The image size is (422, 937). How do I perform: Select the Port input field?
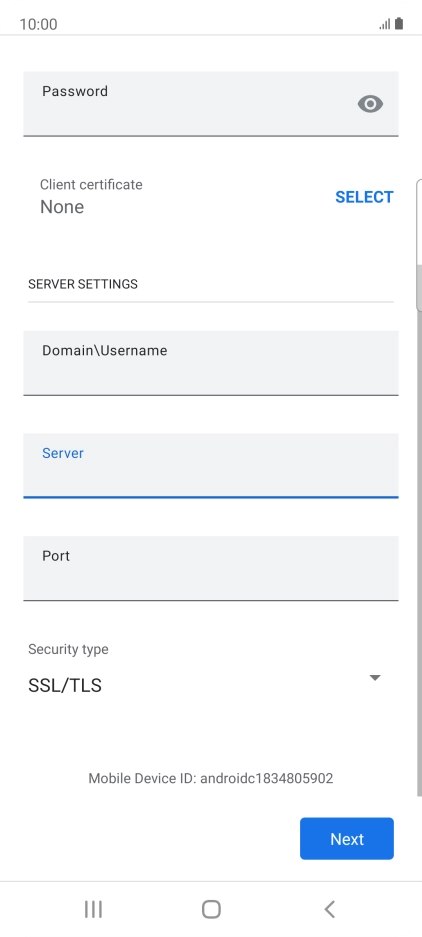click(210, 568)
